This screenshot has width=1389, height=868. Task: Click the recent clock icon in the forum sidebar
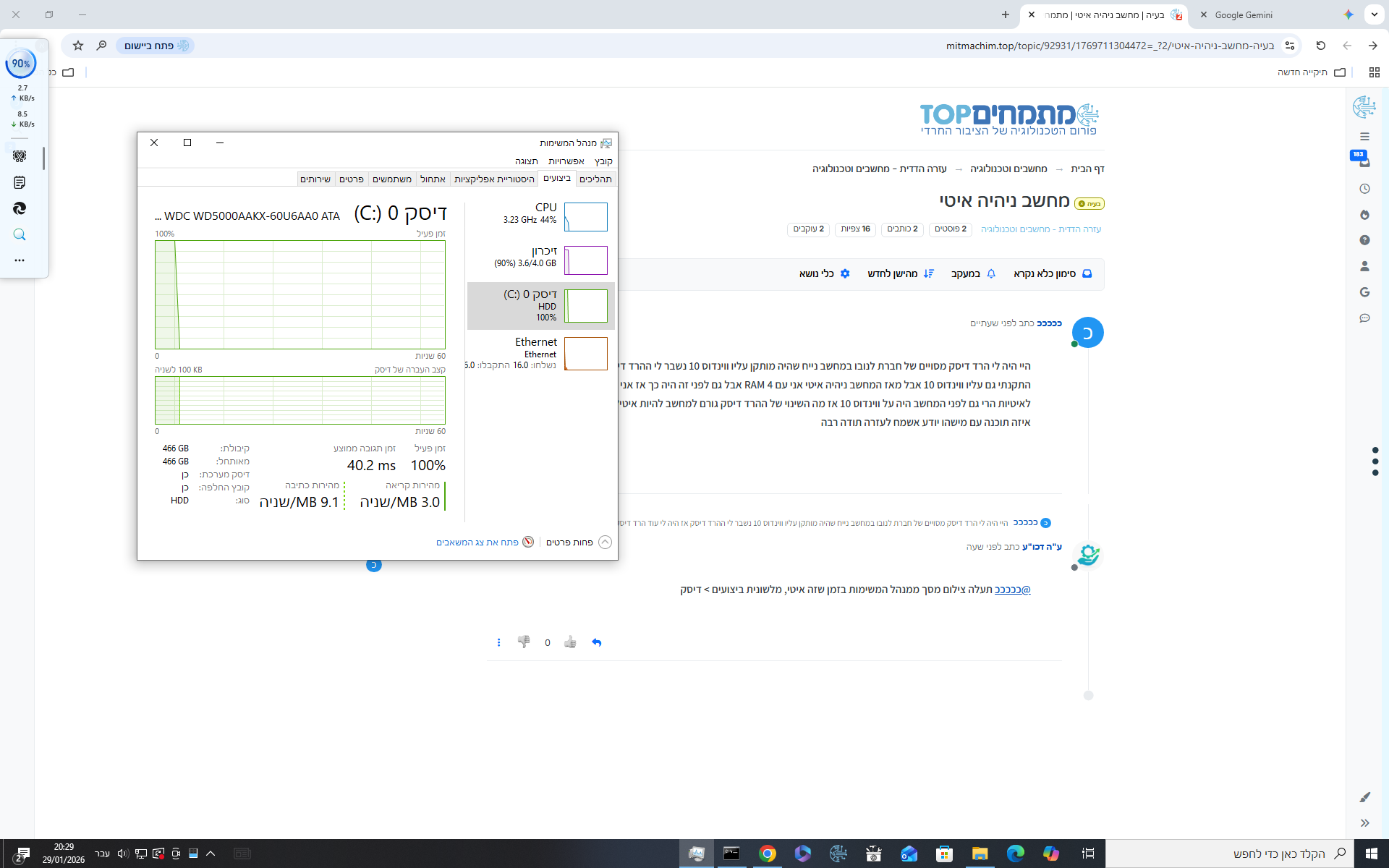pyautogui.click(x=1364, y=189)
